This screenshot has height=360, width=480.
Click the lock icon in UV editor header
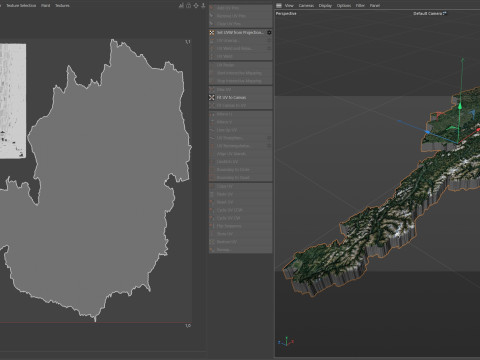tap(189, 6)
